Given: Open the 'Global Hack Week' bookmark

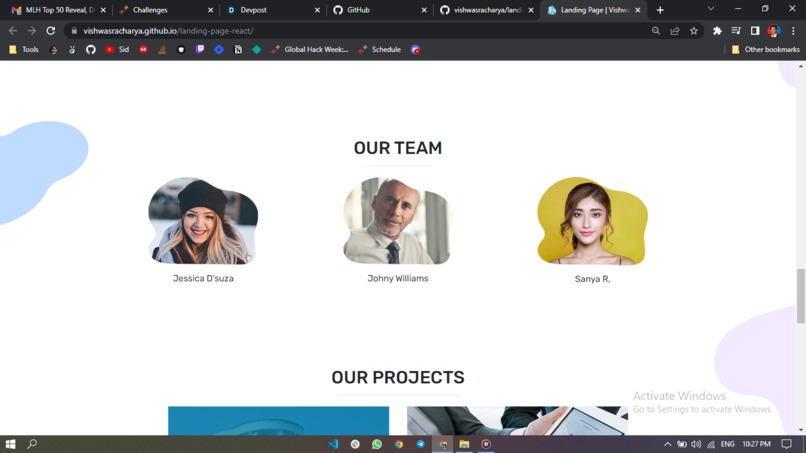Looking at the screenshot, I should click(x=310, y=50).
